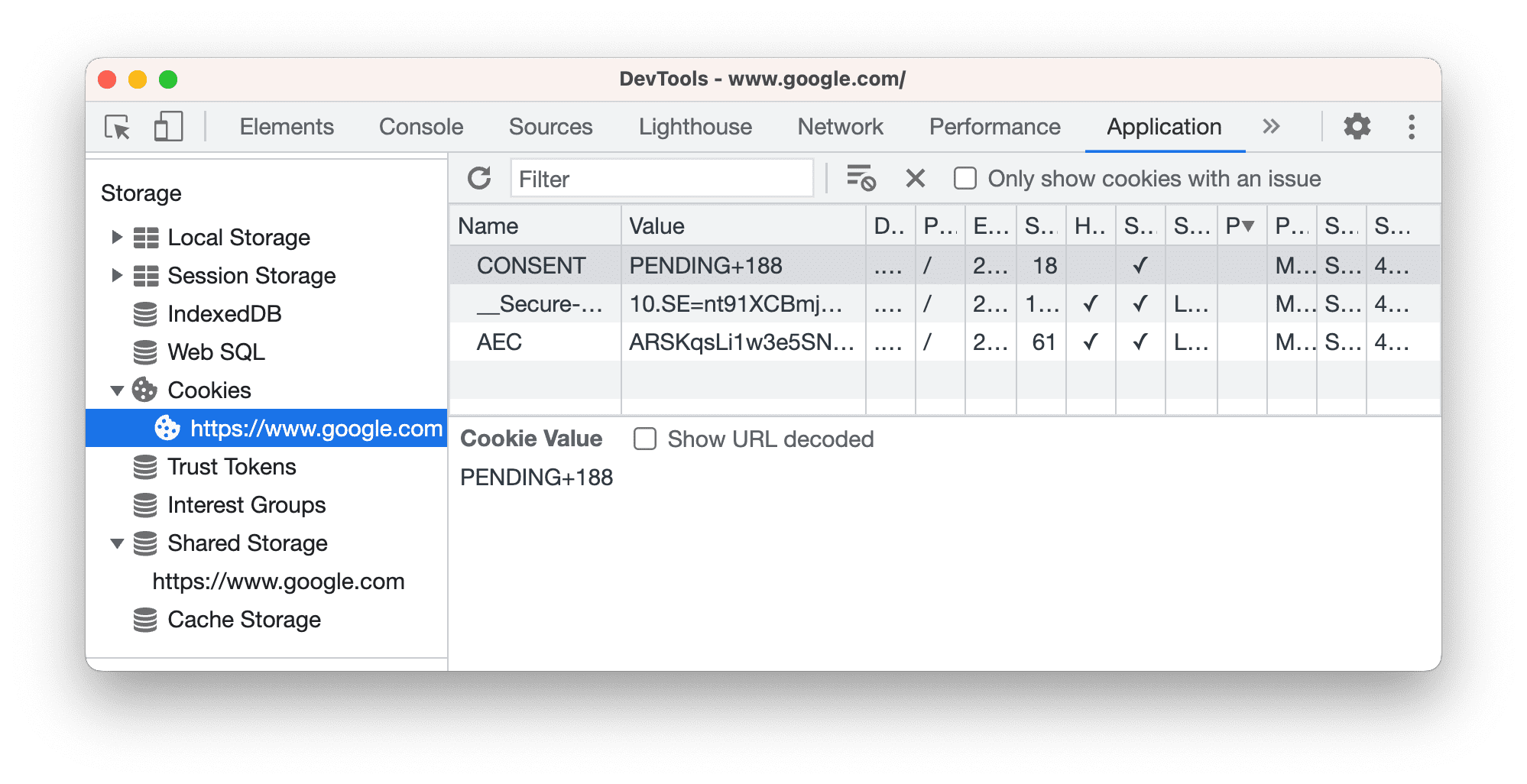Click the refresh cookies icon
Screen dimensions: 1527x784
point(479,178)
